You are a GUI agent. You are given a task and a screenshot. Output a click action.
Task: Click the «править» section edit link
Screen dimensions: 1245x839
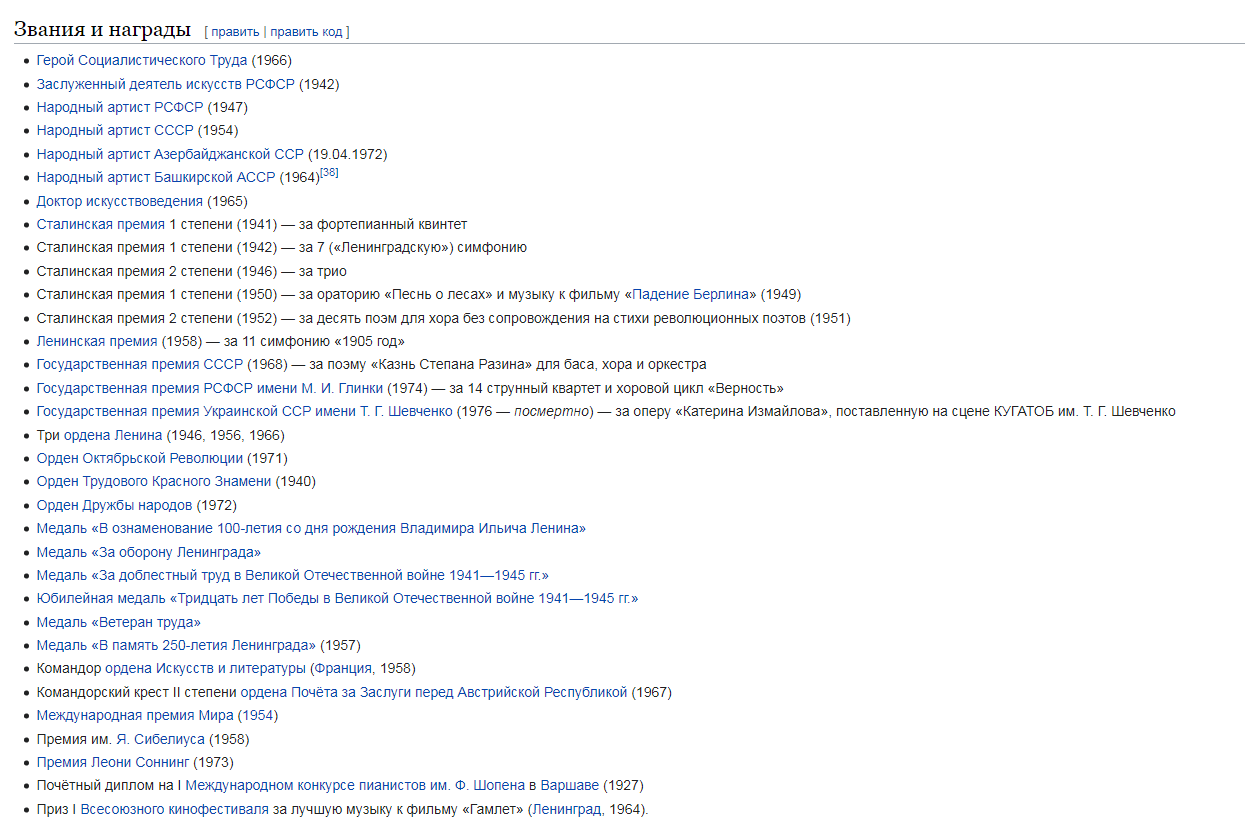pos(234,32)
